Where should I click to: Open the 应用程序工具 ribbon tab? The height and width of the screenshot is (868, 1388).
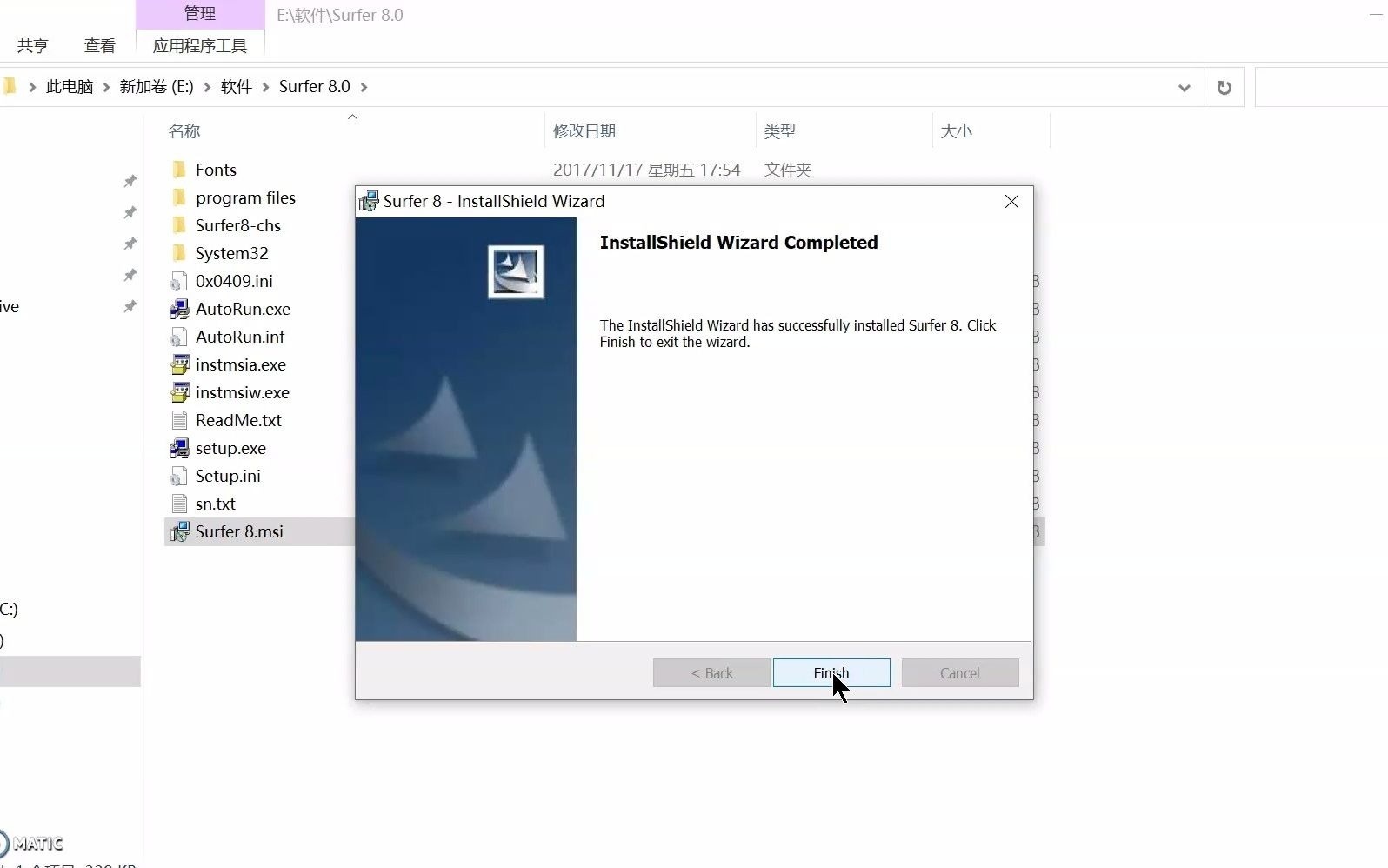[200, 46]
